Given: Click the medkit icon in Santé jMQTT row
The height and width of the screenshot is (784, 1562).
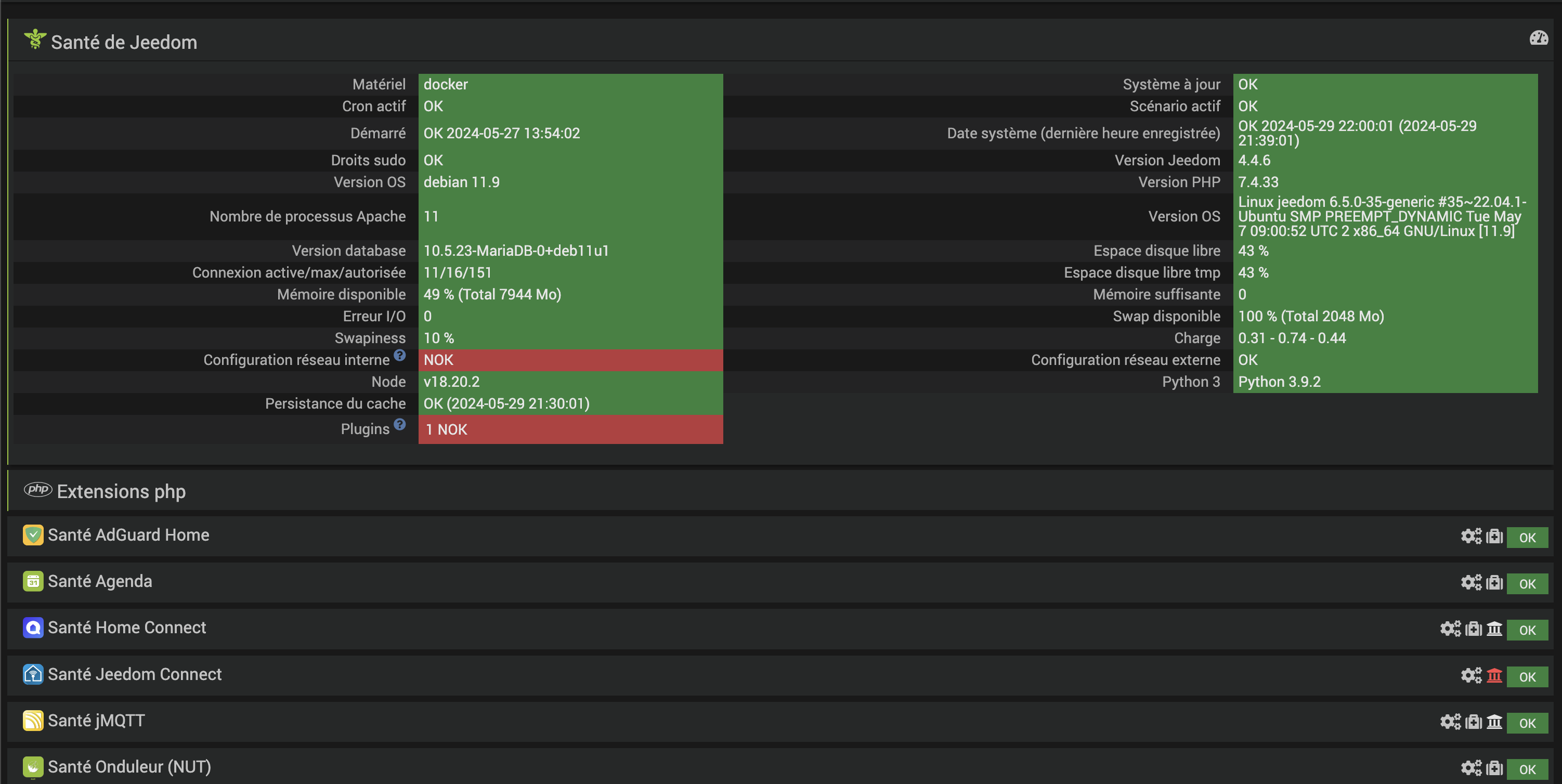Looking at the screenshot, I should tap(1474, 722).
